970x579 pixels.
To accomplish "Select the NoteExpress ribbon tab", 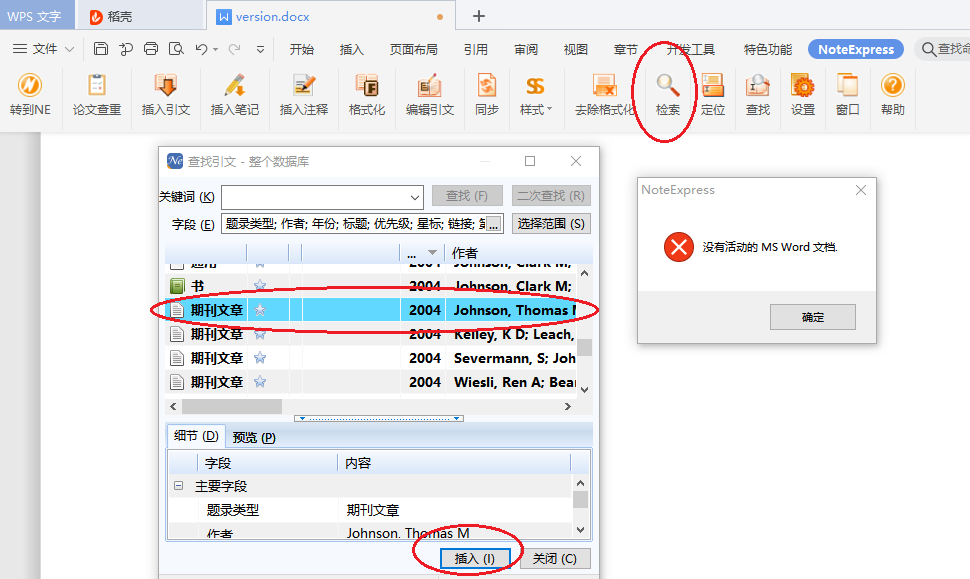I will [x=856, y=49].
